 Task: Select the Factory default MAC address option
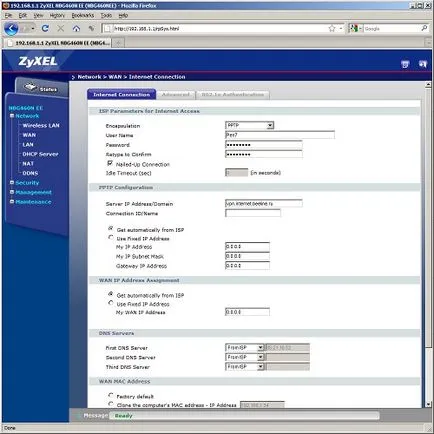(x=111, y=395)
